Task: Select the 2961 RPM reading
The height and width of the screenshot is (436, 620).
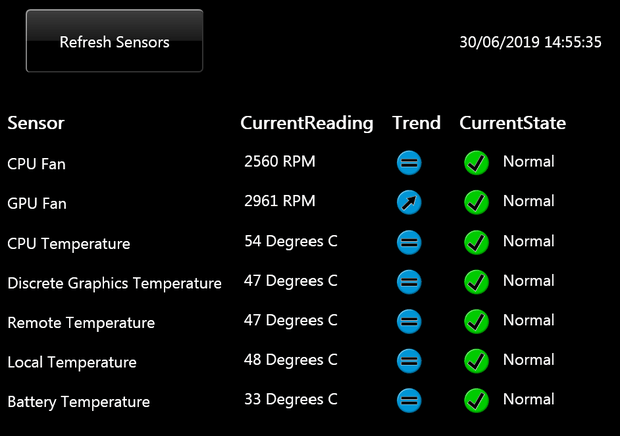Action: point(279,201)
